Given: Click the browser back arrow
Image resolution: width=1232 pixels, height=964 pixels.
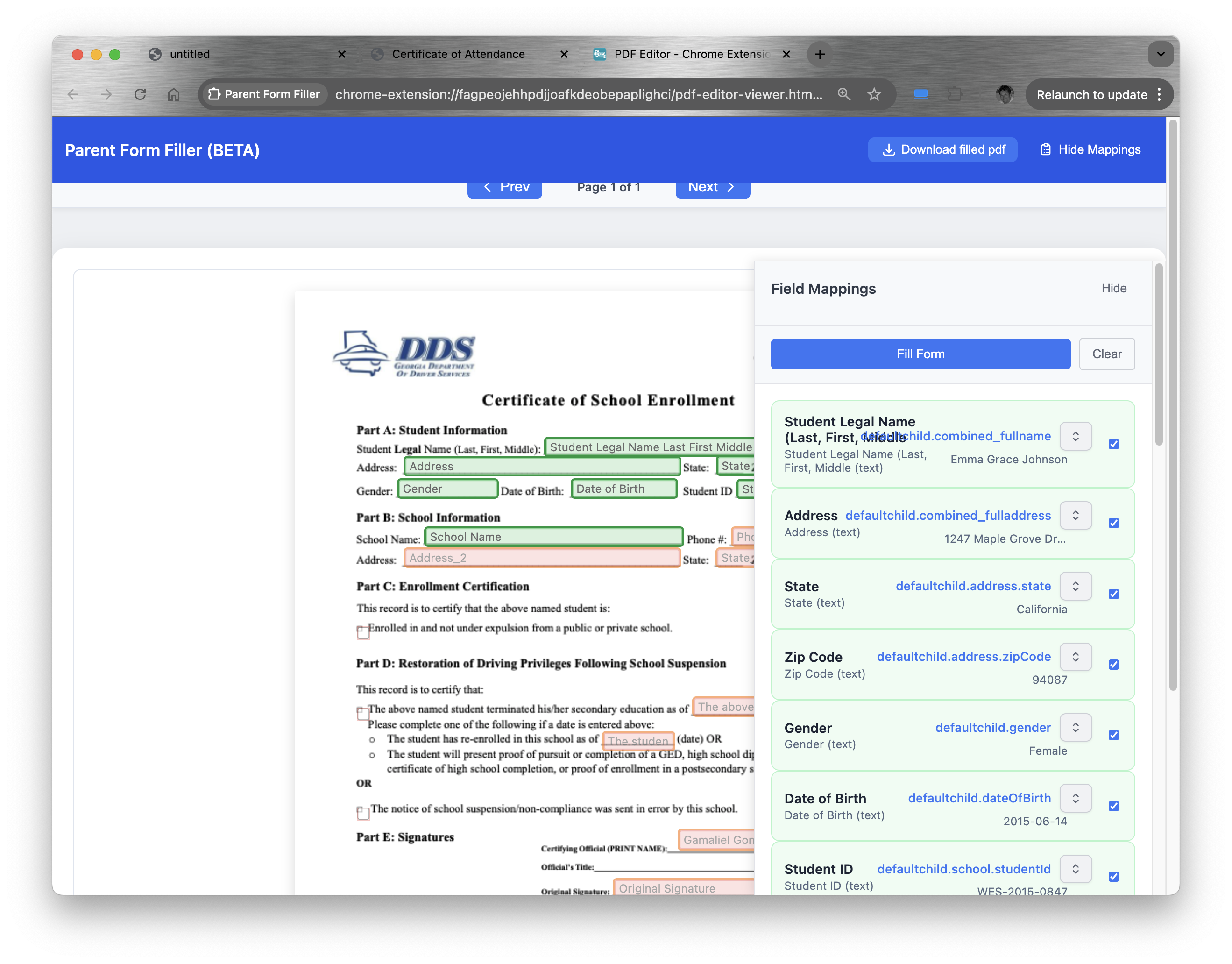Looking at the screenshot, I should (x=73, y=94).
